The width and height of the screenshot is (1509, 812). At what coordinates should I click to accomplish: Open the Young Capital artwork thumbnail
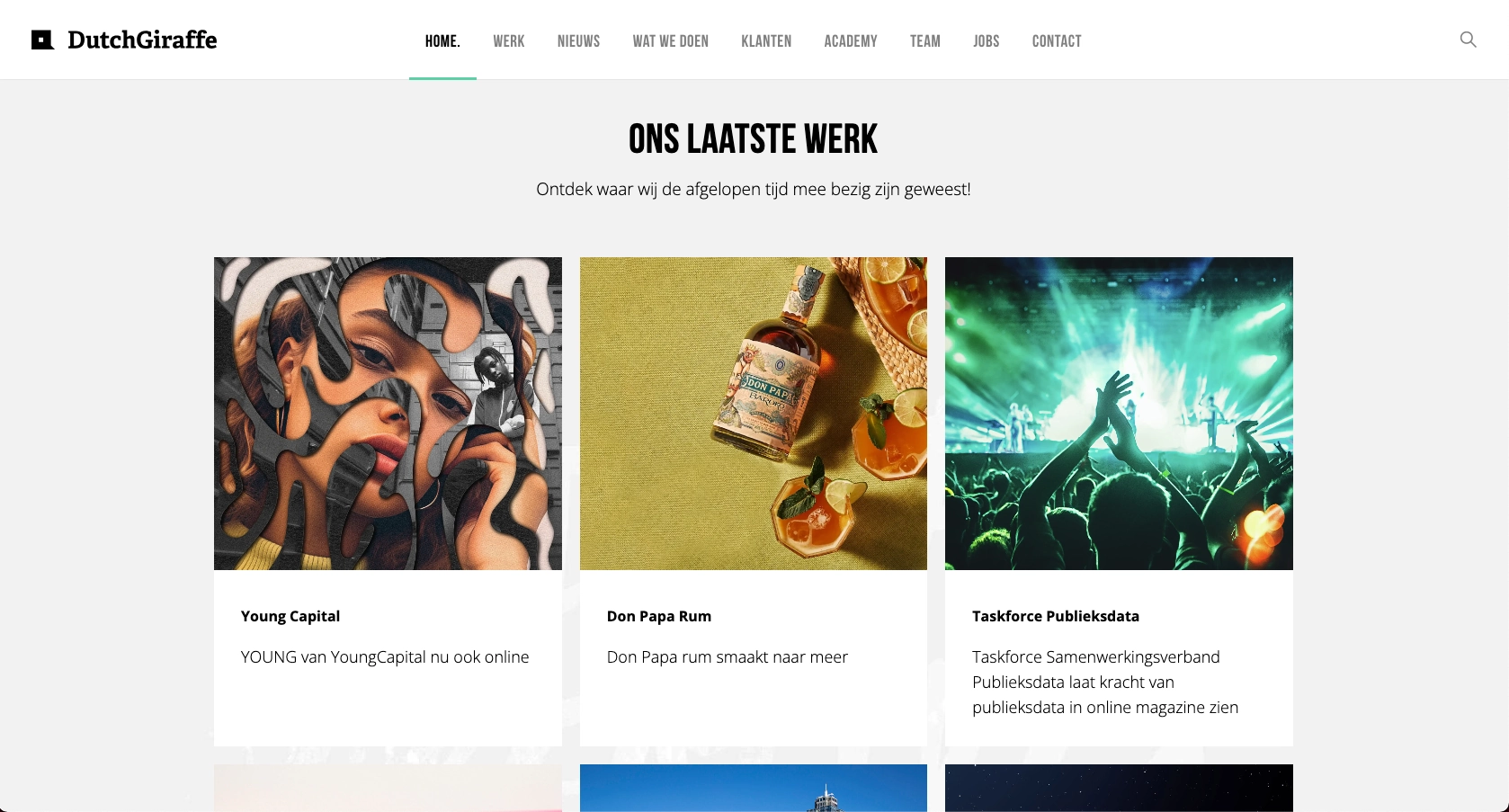pyautogui.click(x=388, y=414)
